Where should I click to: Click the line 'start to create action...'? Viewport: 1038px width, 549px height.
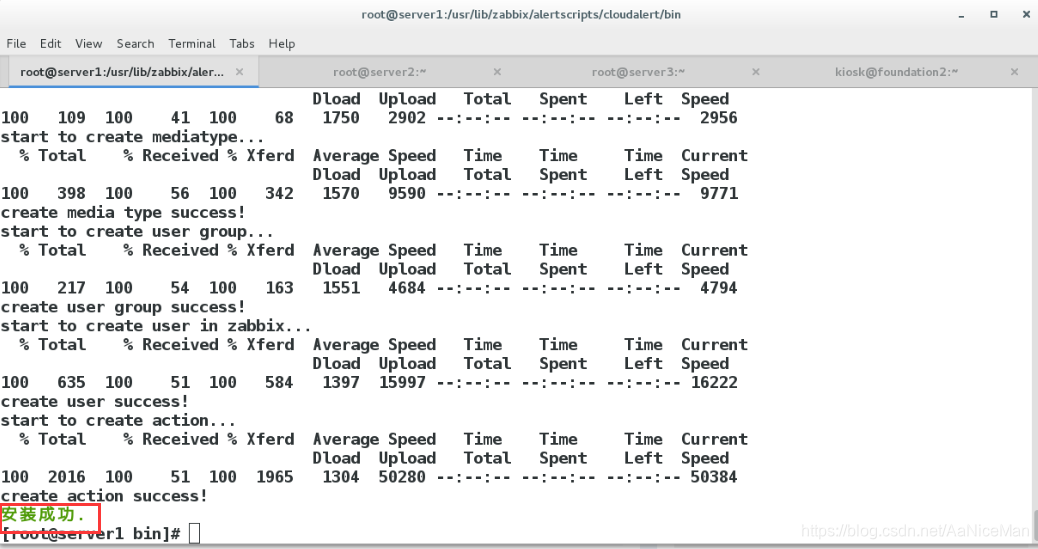(x=118, y=421)
